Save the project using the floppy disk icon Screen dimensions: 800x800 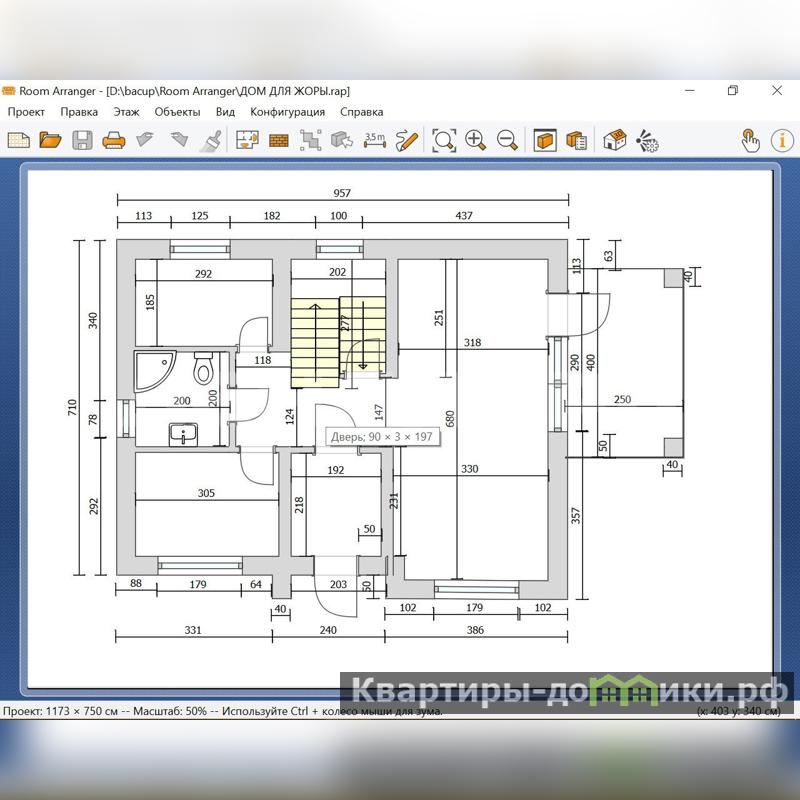82,140
